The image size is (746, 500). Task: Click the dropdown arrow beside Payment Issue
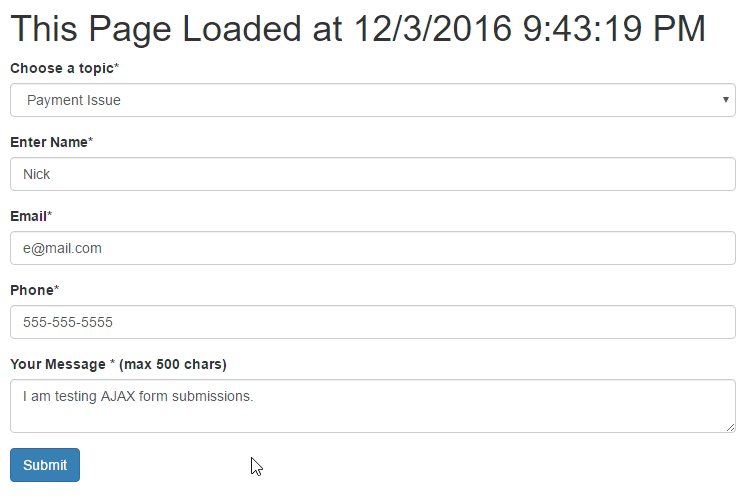click(x=725, y=100)
